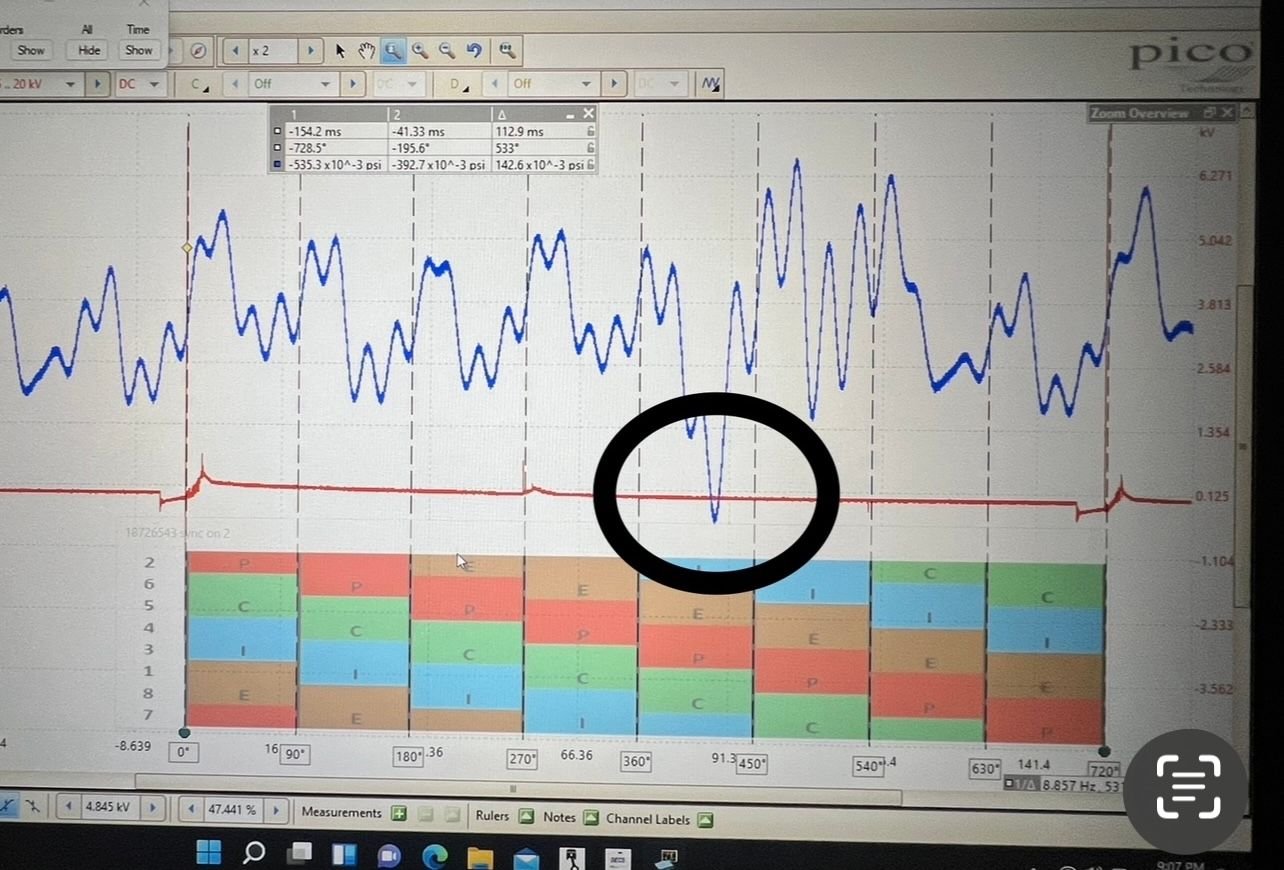This screenshot has width=1284, height=870.
Task: Toggle the Channel Labels display
Action: tap(705, 819)
